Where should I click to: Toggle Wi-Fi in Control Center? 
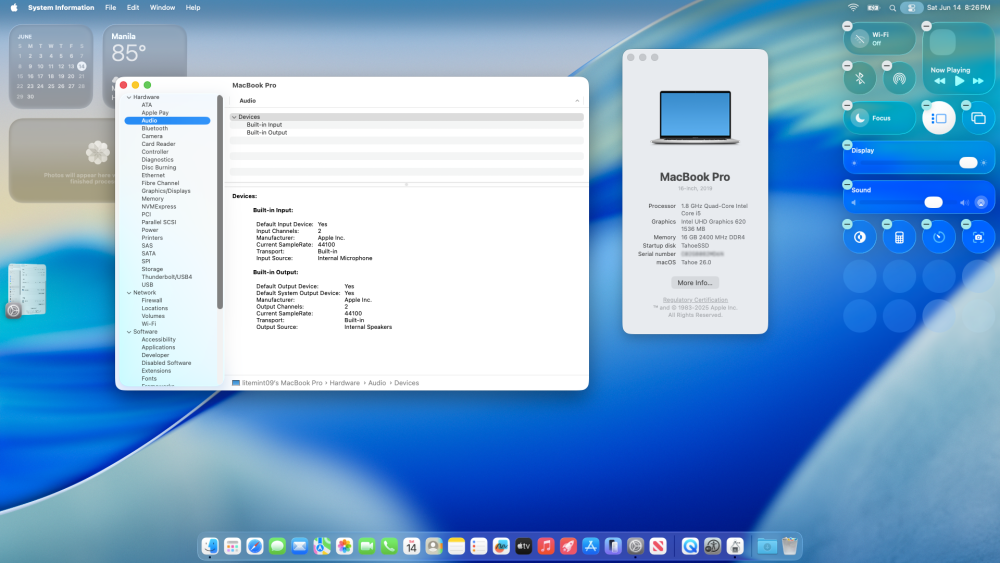tap(860, 39)
